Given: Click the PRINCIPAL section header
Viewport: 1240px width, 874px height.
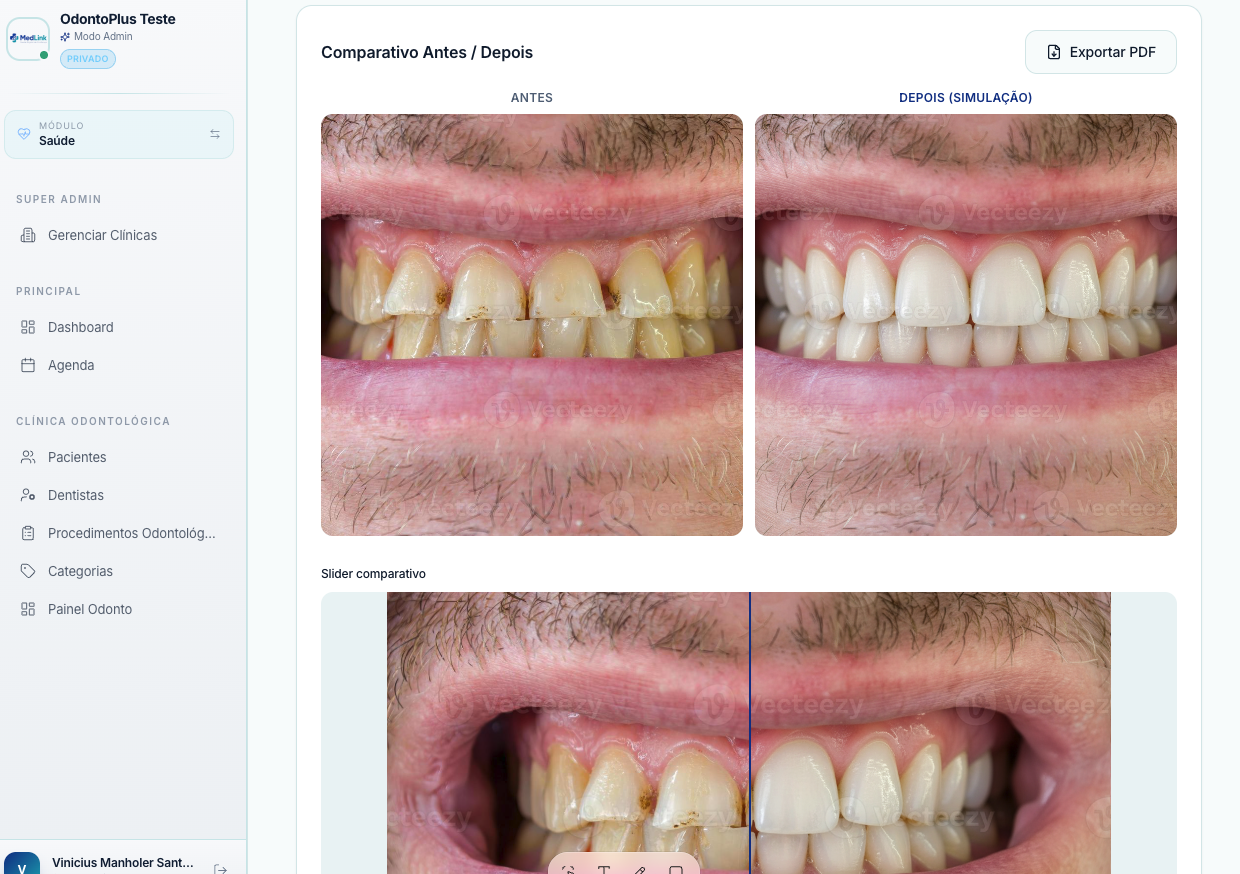Looking at the screenshot, I should (48, 291).
